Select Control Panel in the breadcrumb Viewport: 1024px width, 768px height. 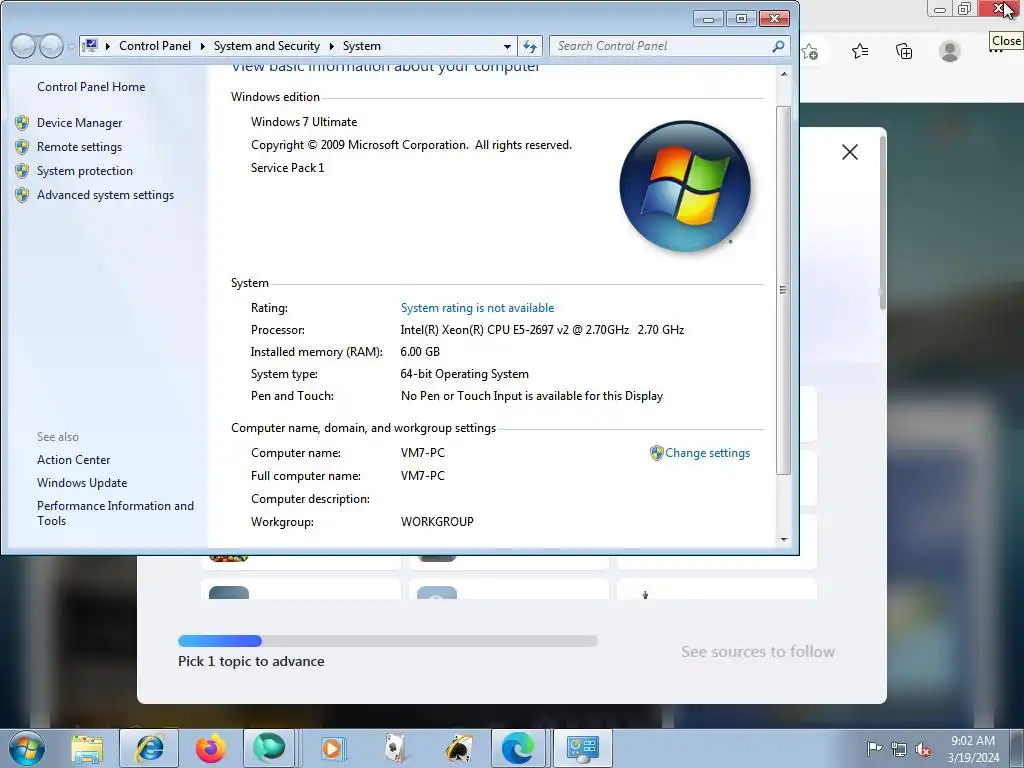click(155, 46)
